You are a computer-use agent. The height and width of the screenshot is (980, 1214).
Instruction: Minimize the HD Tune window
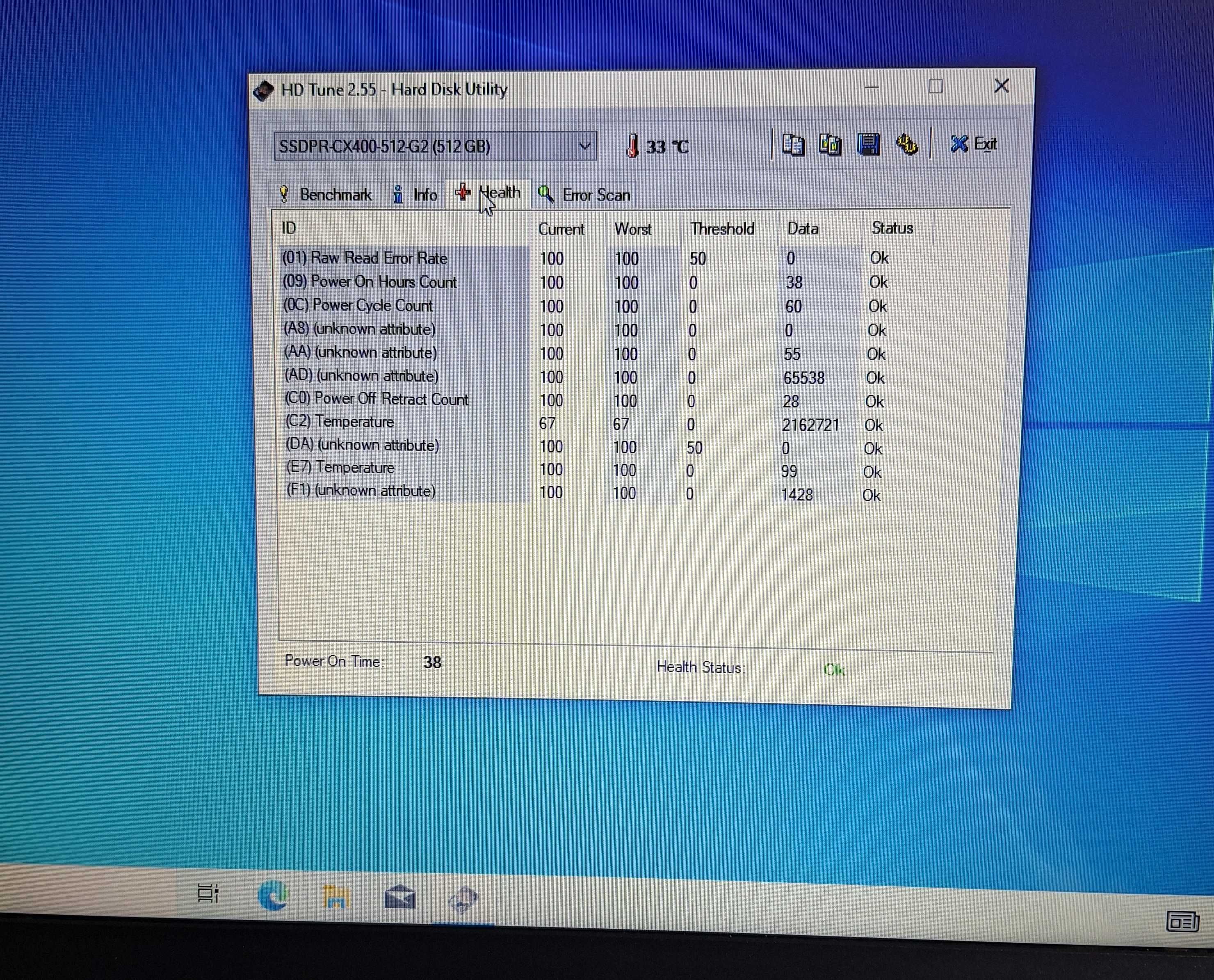point(872,87)
